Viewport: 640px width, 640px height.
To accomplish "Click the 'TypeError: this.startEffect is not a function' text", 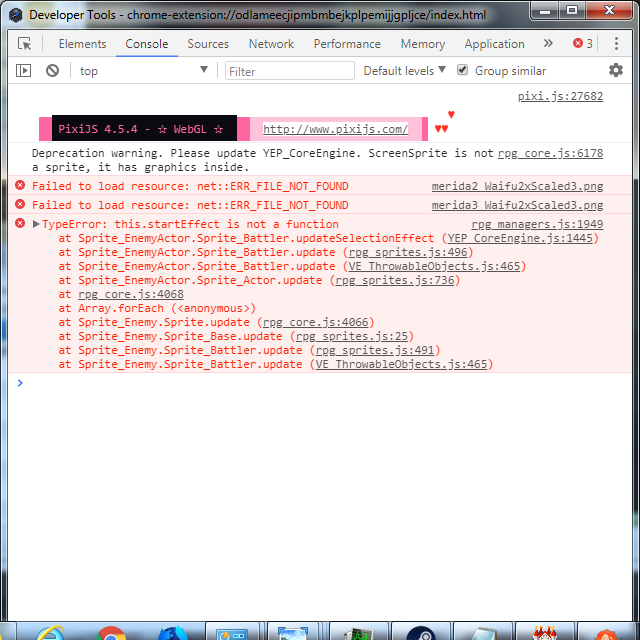I will coord(190,224).
